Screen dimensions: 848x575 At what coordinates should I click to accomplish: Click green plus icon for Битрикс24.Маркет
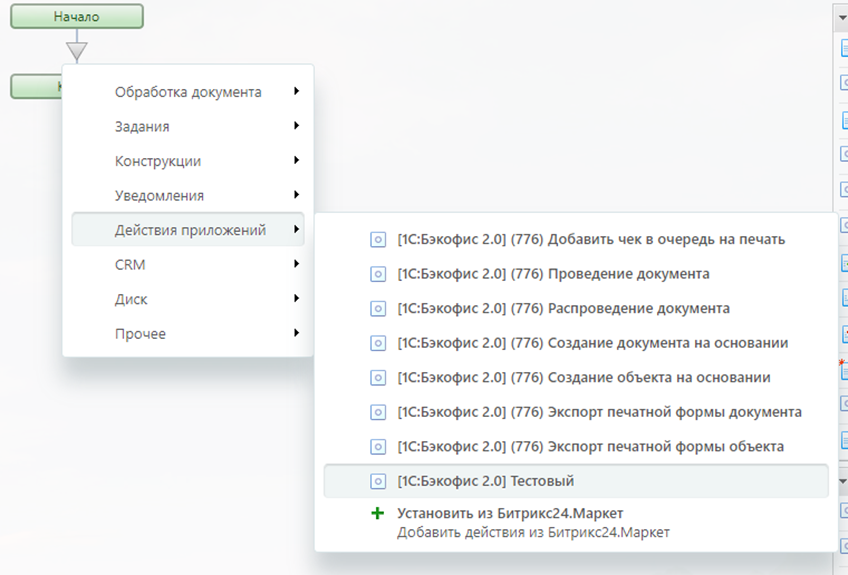pyautogui.click(x=377, y=514)
